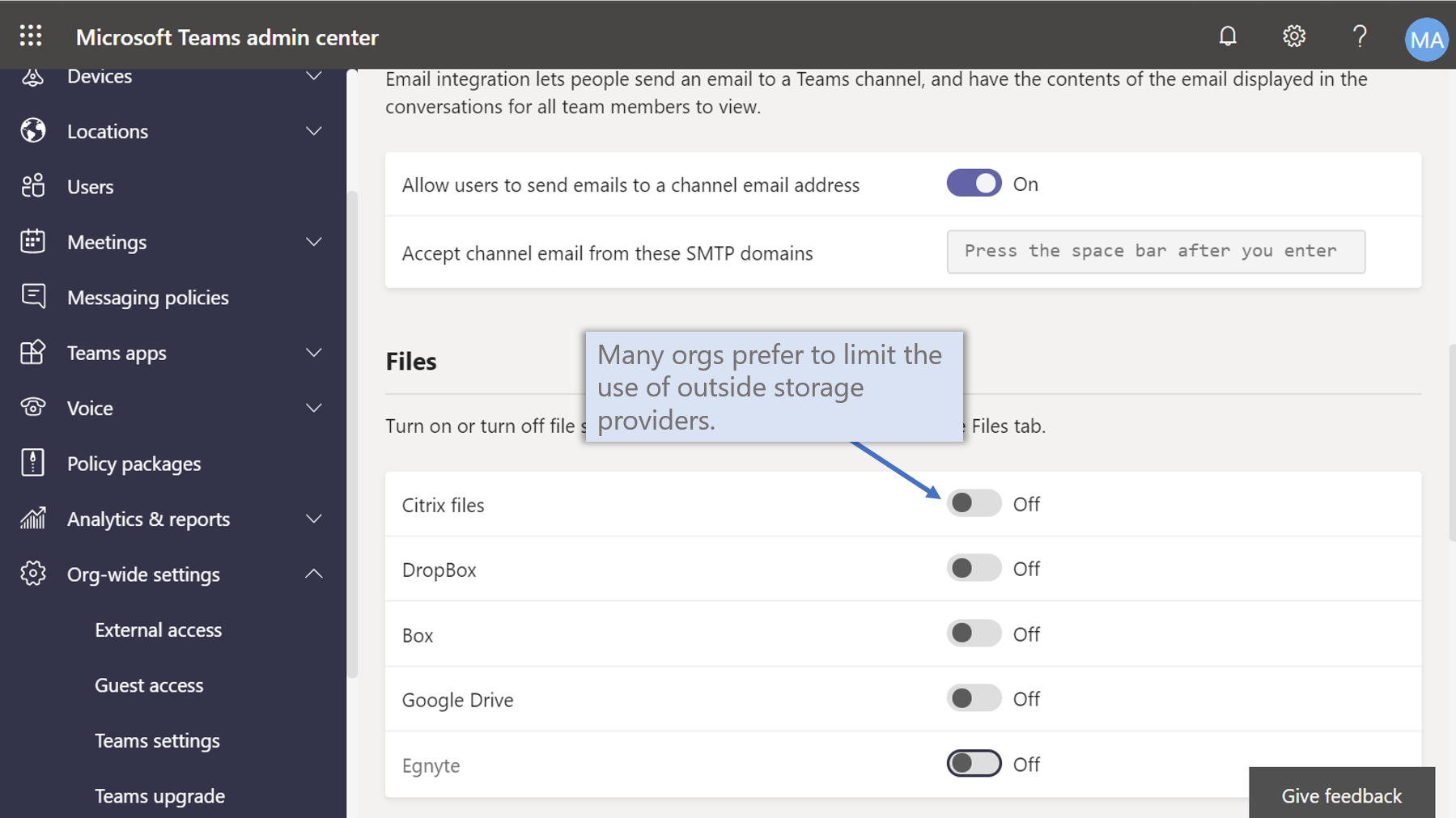
Task: Expand the Analytics & reports chevron
Action: pyautogui.click(x=314, y=519)
